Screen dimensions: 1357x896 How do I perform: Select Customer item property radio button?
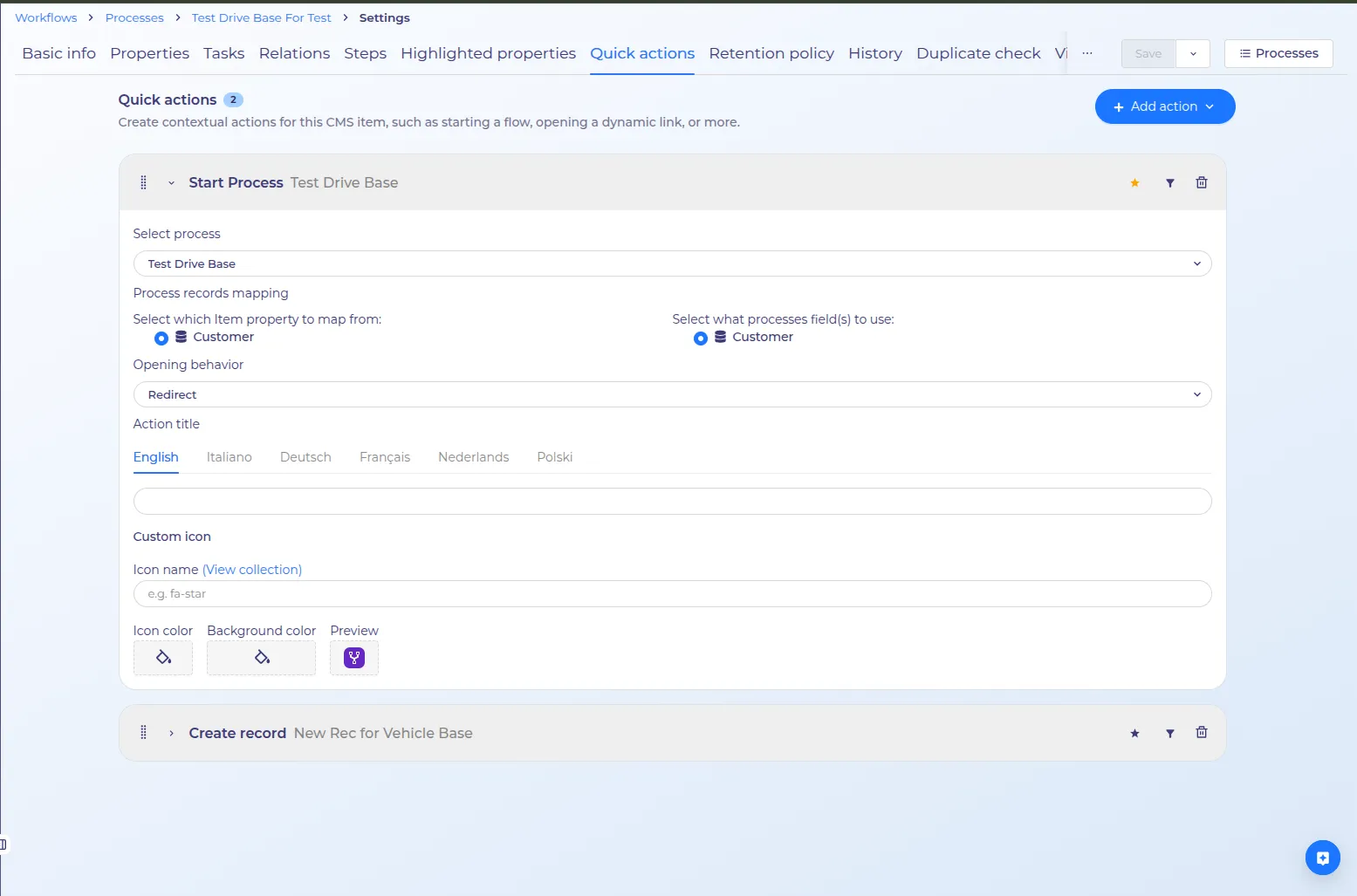161,338
